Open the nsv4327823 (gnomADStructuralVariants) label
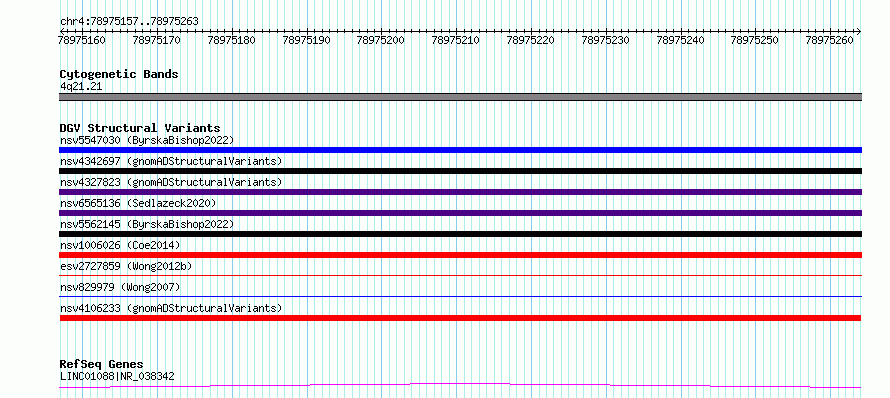The image size is (890, 398). pyautogui.click(x=171, y=182)
